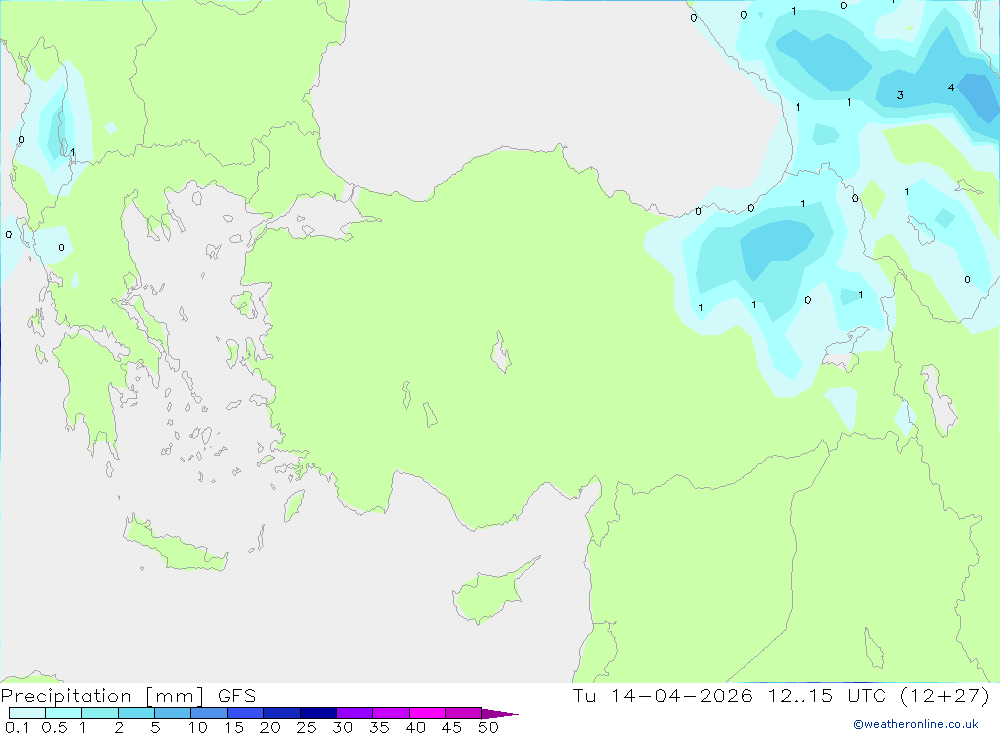
Task: Click the precipitation value '3' on the map
Action: [x=900, y=95]
